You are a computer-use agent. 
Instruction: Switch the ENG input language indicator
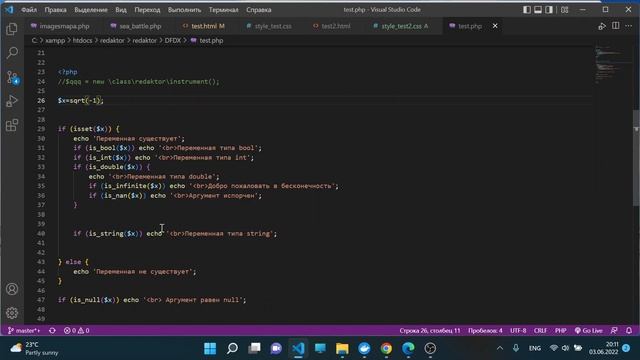(534, 348)
